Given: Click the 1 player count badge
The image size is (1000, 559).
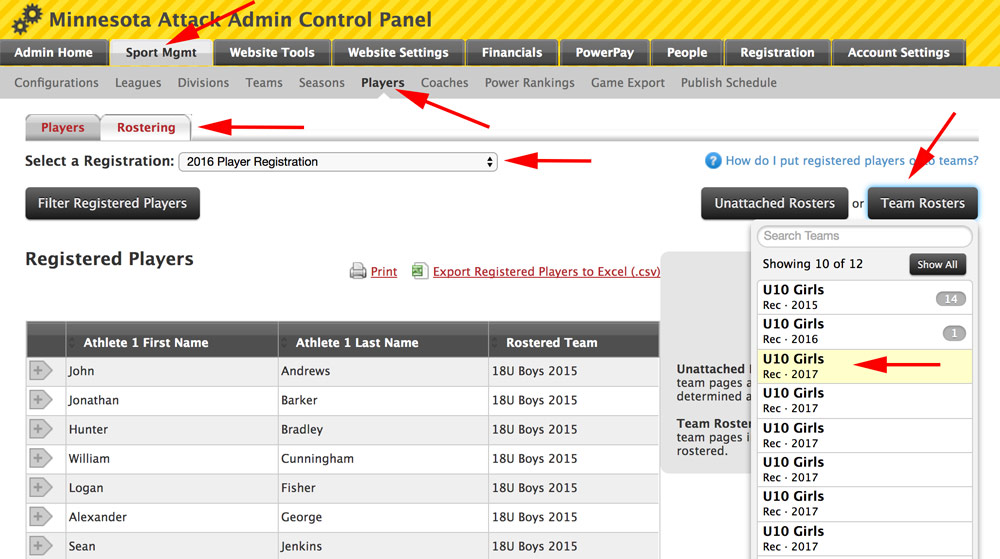Looking at the screenshot, I should (x=954, y=333).
